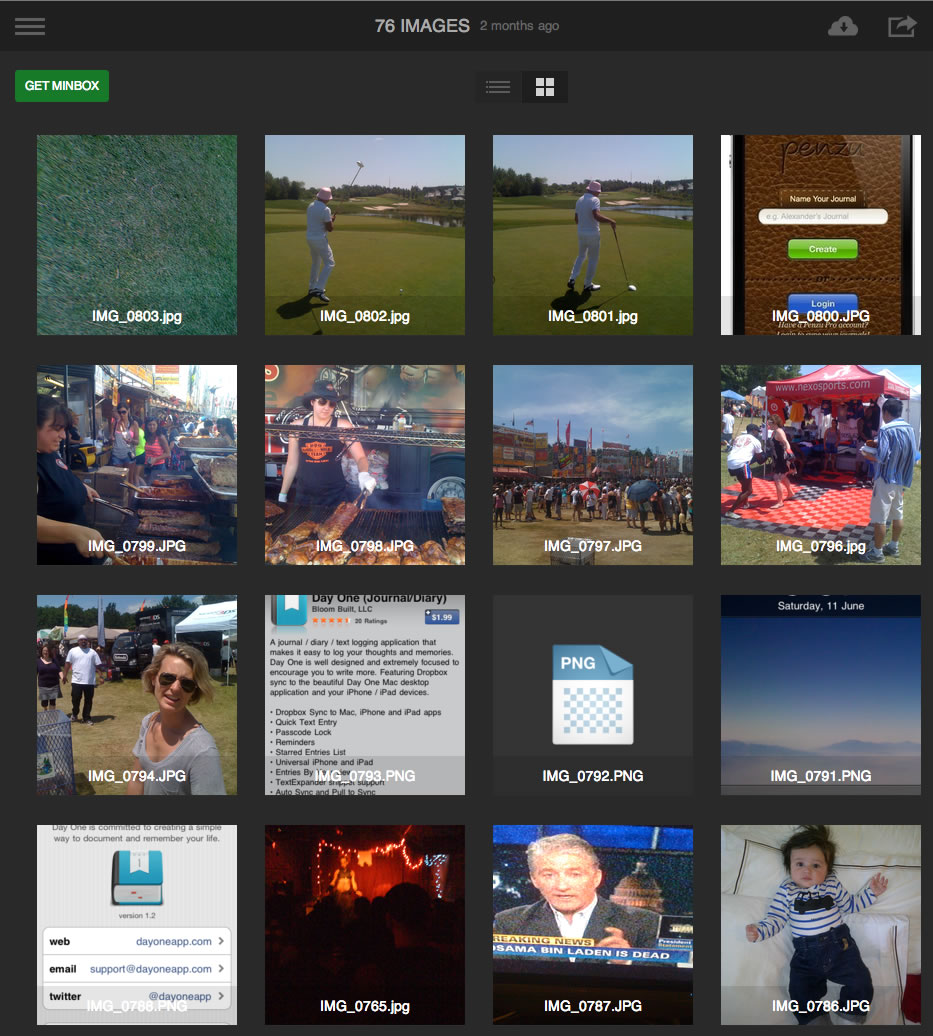The height and width of the screenshot is (1036, 933).
Task: Open the PNG file icon for IMG_0792.PNG
Action: [593, 694]
